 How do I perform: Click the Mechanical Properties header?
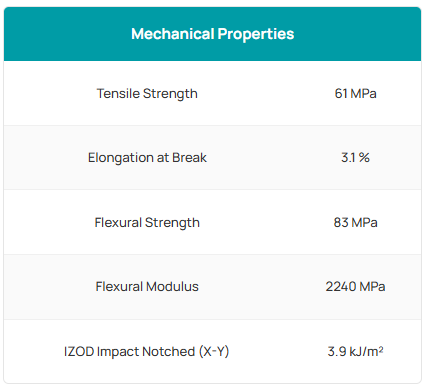213,34
